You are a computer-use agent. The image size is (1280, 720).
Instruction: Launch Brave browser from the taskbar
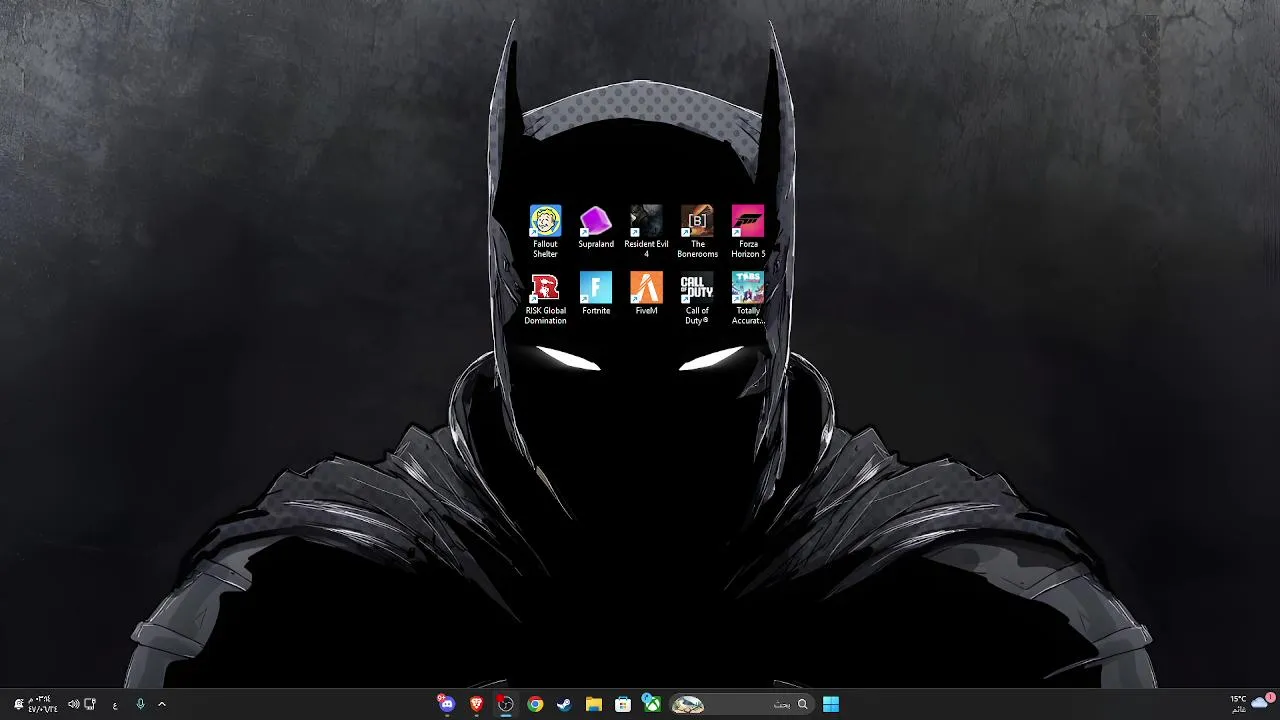(x=476, y=704)
